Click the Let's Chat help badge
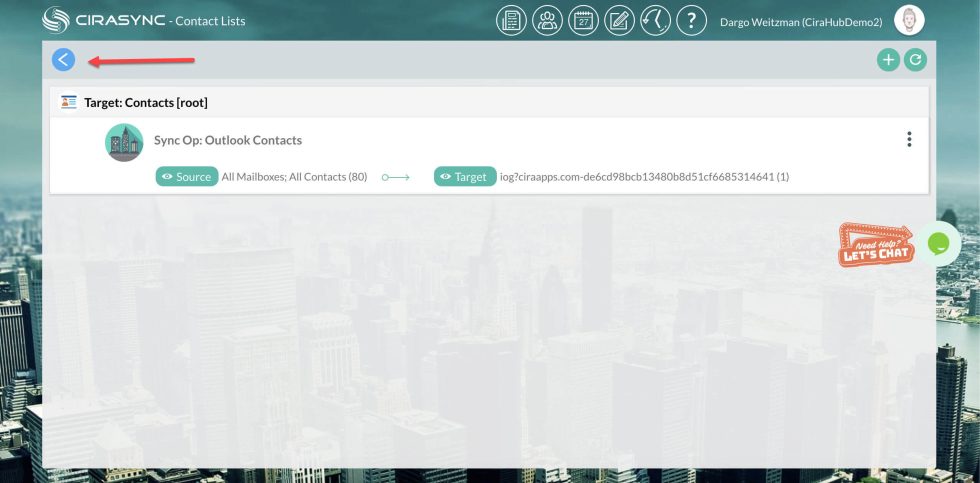This screenshot has width=980, height=483. (x=875, y=245)
